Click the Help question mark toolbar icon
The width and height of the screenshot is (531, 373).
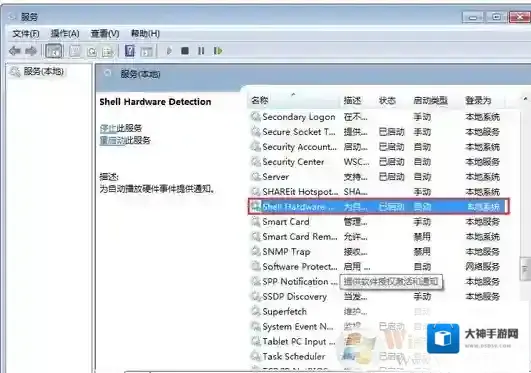[x=130, y=51]
